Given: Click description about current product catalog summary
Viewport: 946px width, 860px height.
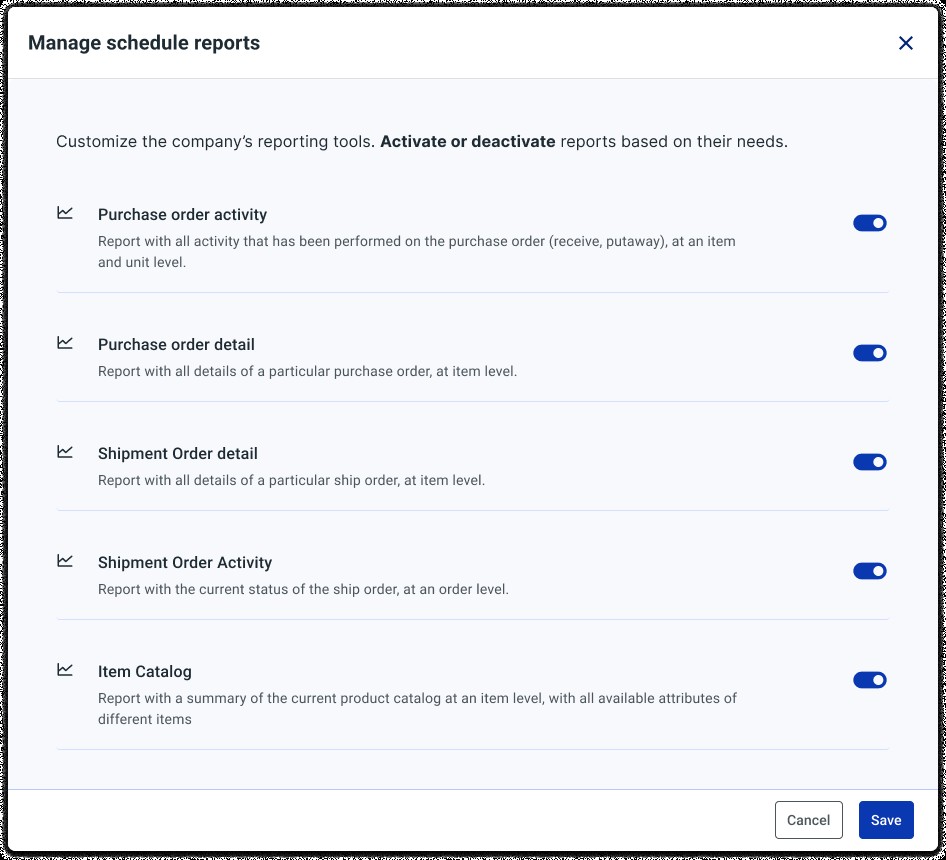Looking at the screenshot, I should click(x=417, y=709).
